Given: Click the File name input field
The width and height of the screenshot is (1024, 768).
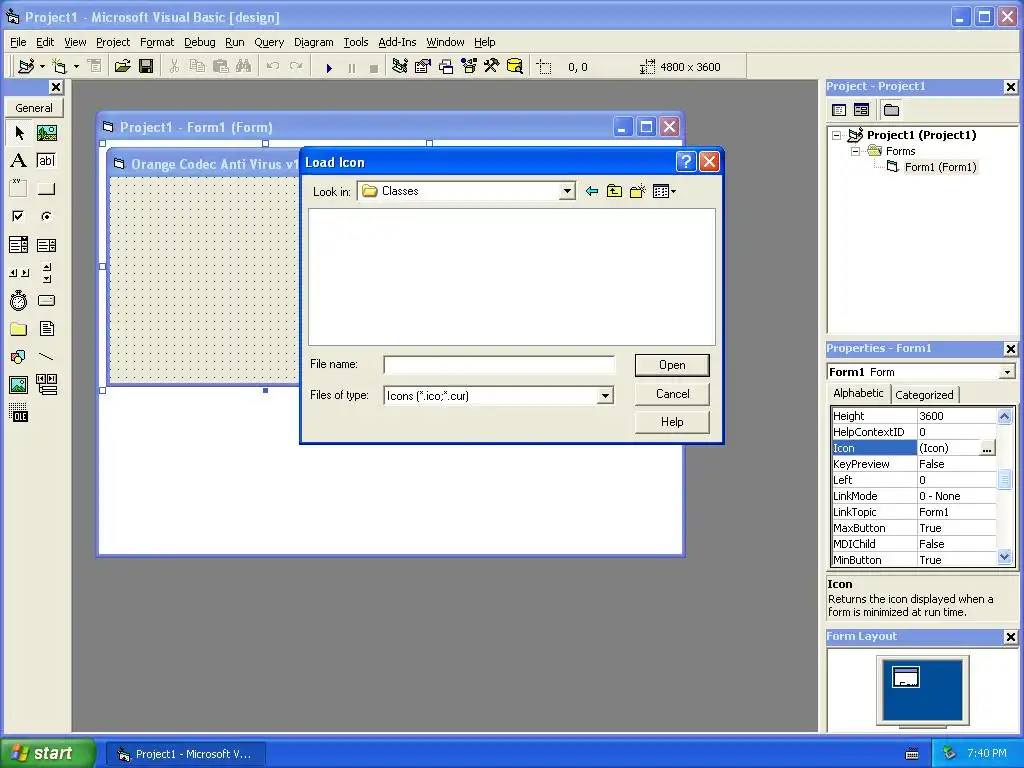Looking at the screenshot, I should (x=499, y=364).
